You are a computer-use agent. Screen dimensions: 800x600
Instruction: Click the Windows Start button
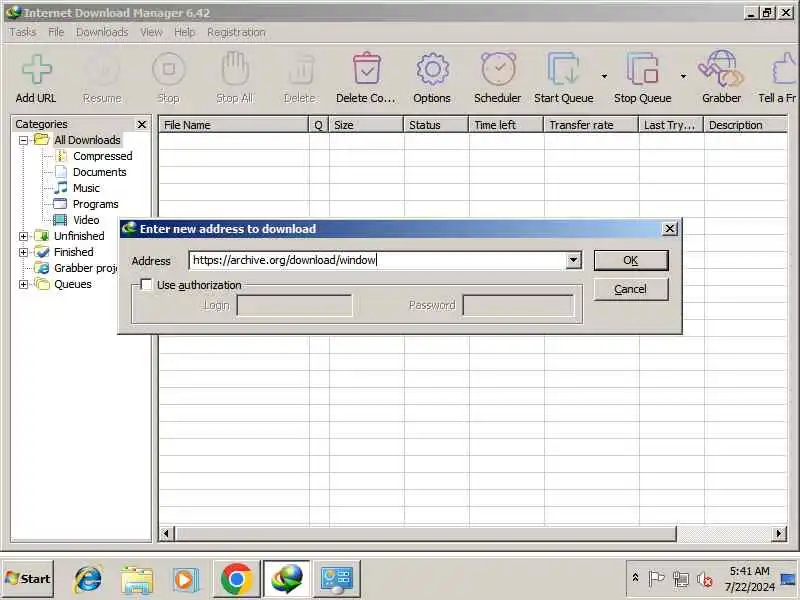pyautogui.click(x=28, y=579)
